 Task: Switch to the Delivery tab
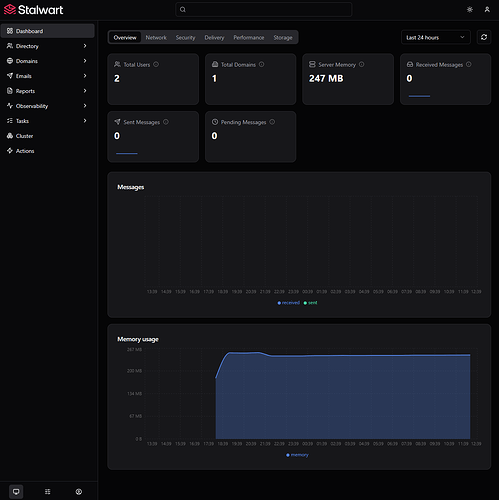point(214,38)
